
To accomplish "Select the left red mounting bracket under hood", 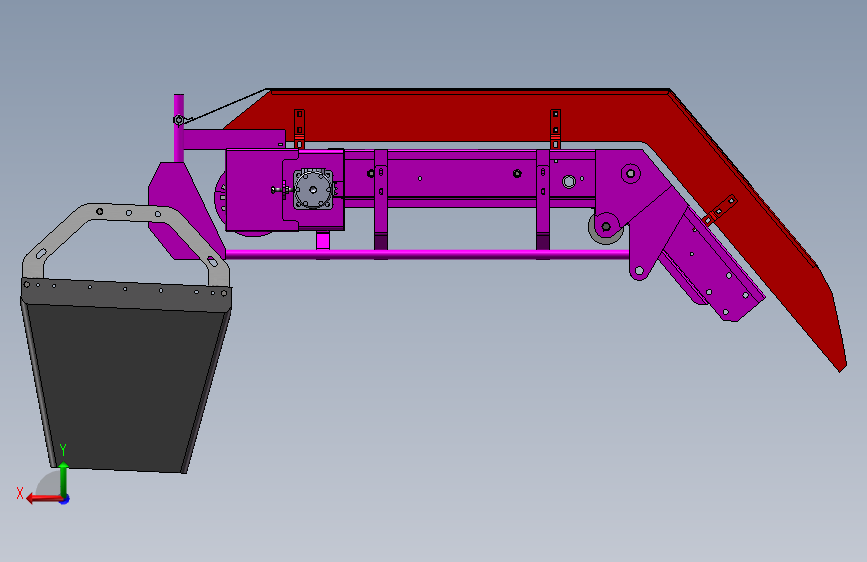I will pos(299,129).
